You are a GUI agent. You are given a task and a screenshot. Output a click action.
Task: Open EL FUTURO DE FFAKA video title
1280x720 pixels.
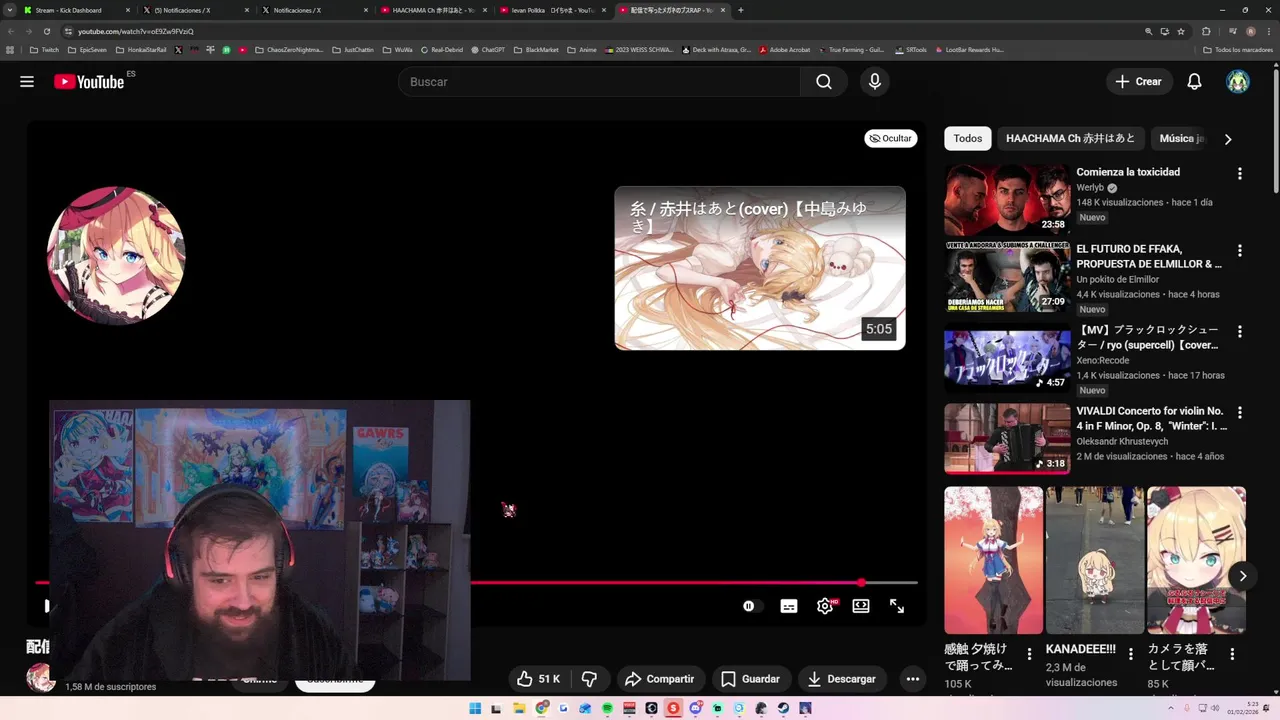[1149, 257]
